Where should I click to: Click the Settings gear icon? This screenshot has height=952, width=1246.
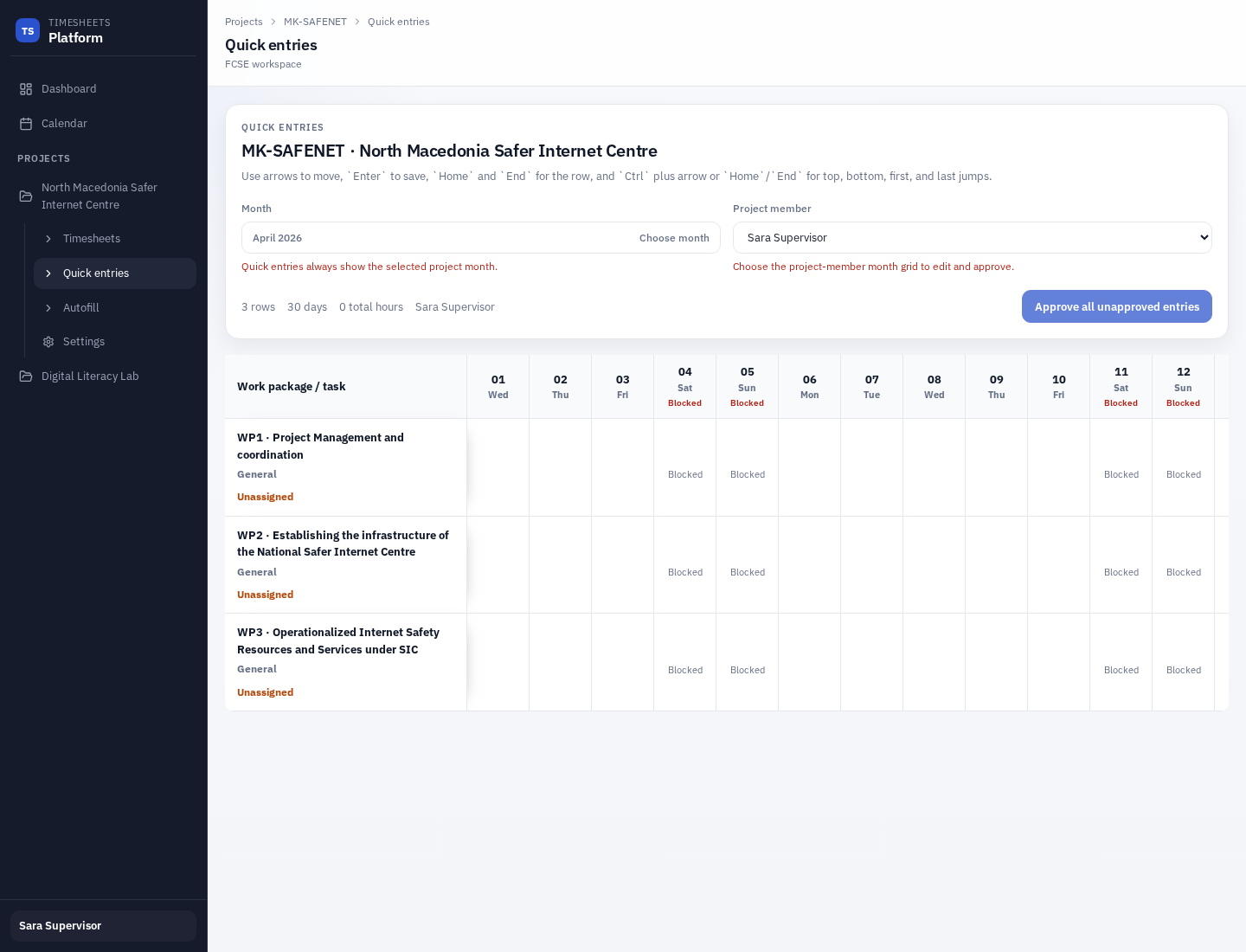point(48,341)
